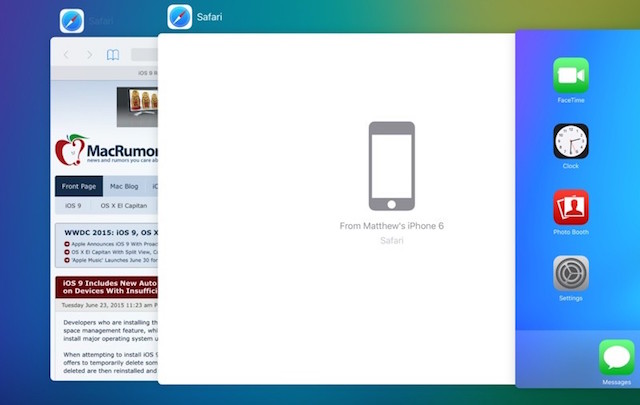Open the 'iOS 9 Includes New Auto' article headline
The height and width of the screenshot is (405, 640).
tap(109, 287)
